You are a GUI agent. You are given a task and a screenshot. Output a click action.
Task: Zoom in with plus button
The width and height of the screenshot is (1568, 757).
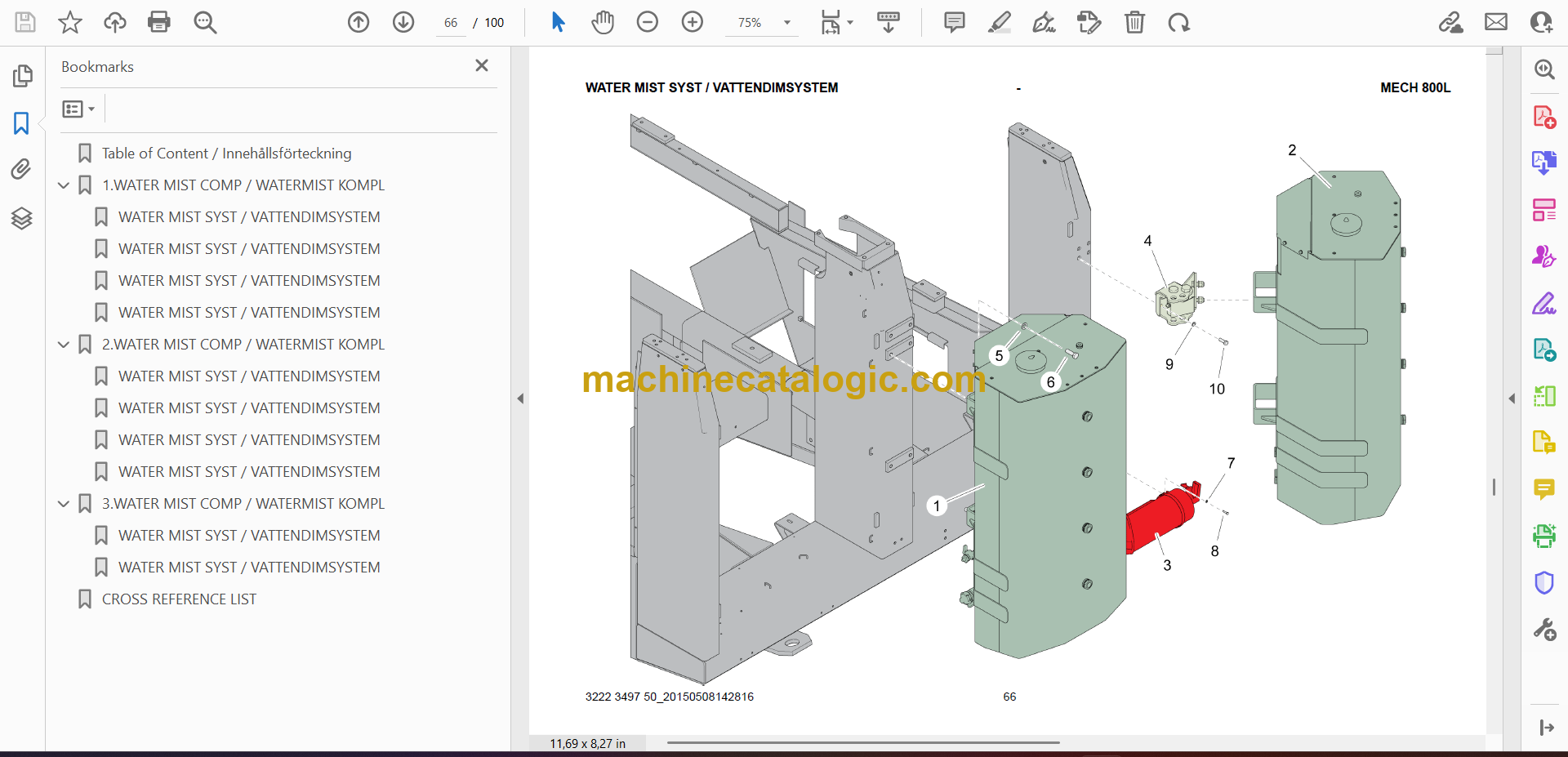point(693,22)
